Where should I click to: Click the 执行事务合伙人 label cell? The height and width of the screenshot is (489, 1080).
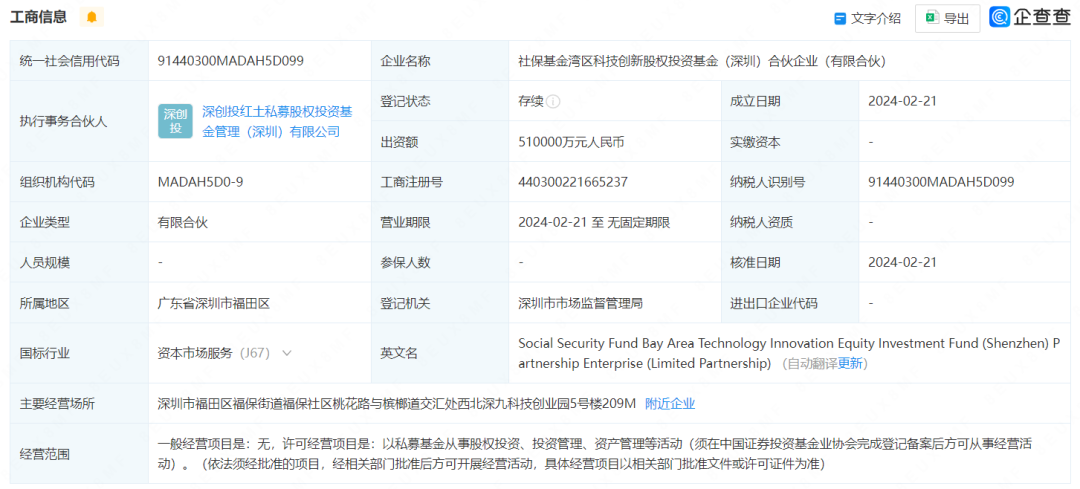click(x=79, y=121)
